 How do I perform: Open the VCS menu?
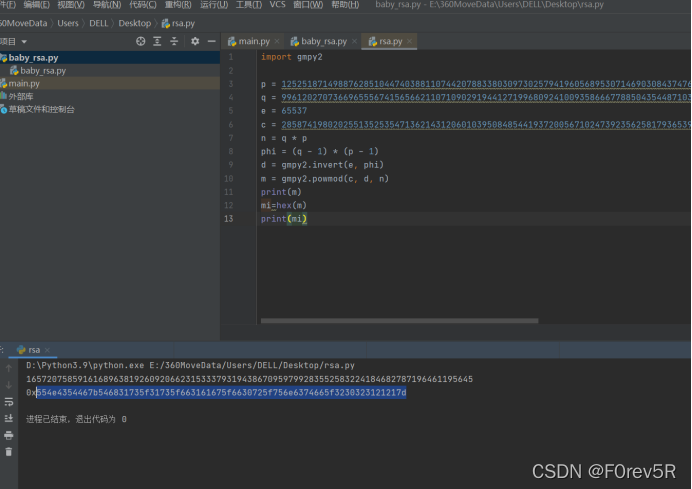pyautogui.click(x=278, y=4)
